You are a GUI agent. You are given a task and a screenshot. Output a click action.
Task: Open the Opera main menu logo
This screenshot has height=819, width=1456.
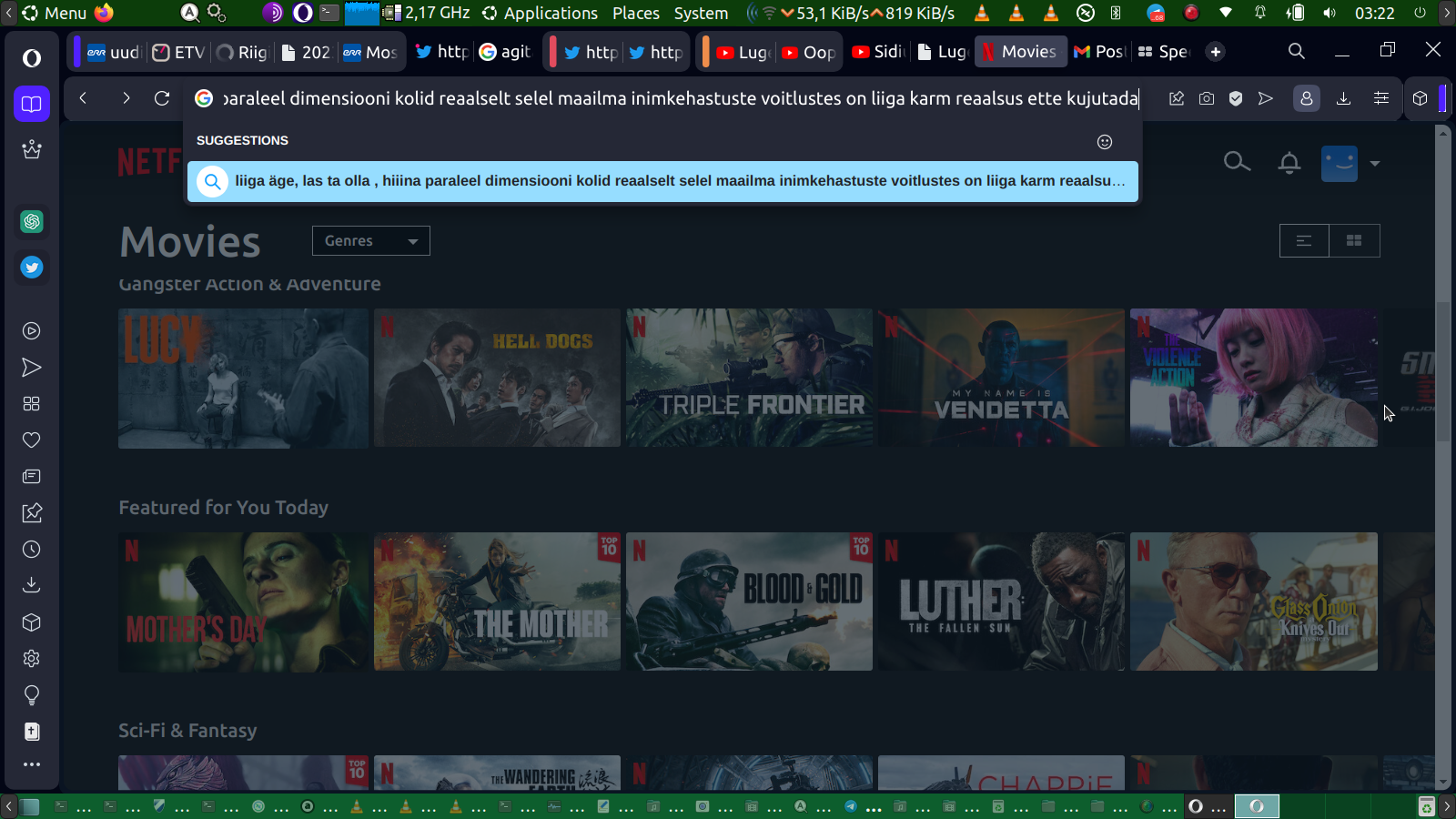pyautogui.click(x=32, y=58)
